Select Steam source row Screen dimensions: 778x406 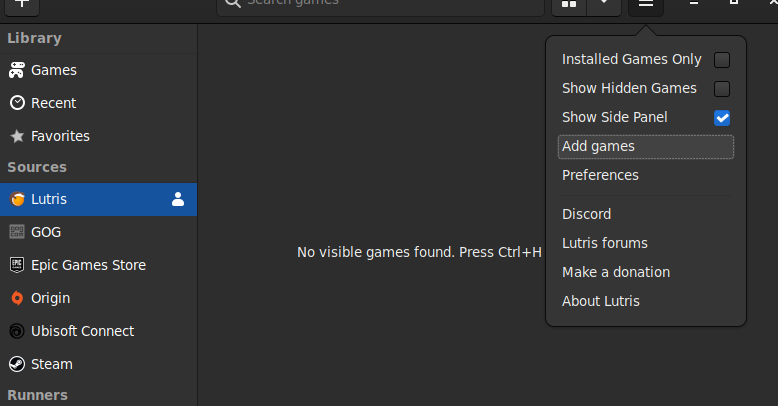click(x=98, y=364)
